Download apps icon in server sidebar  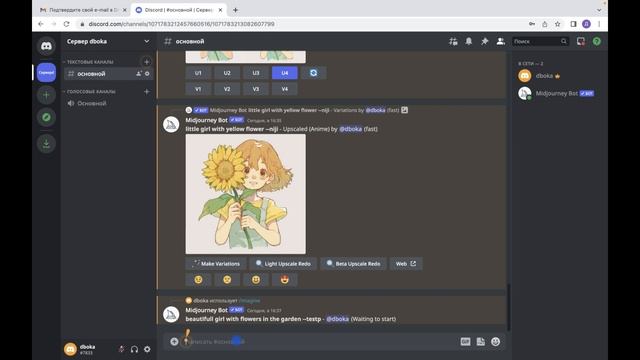46,144
